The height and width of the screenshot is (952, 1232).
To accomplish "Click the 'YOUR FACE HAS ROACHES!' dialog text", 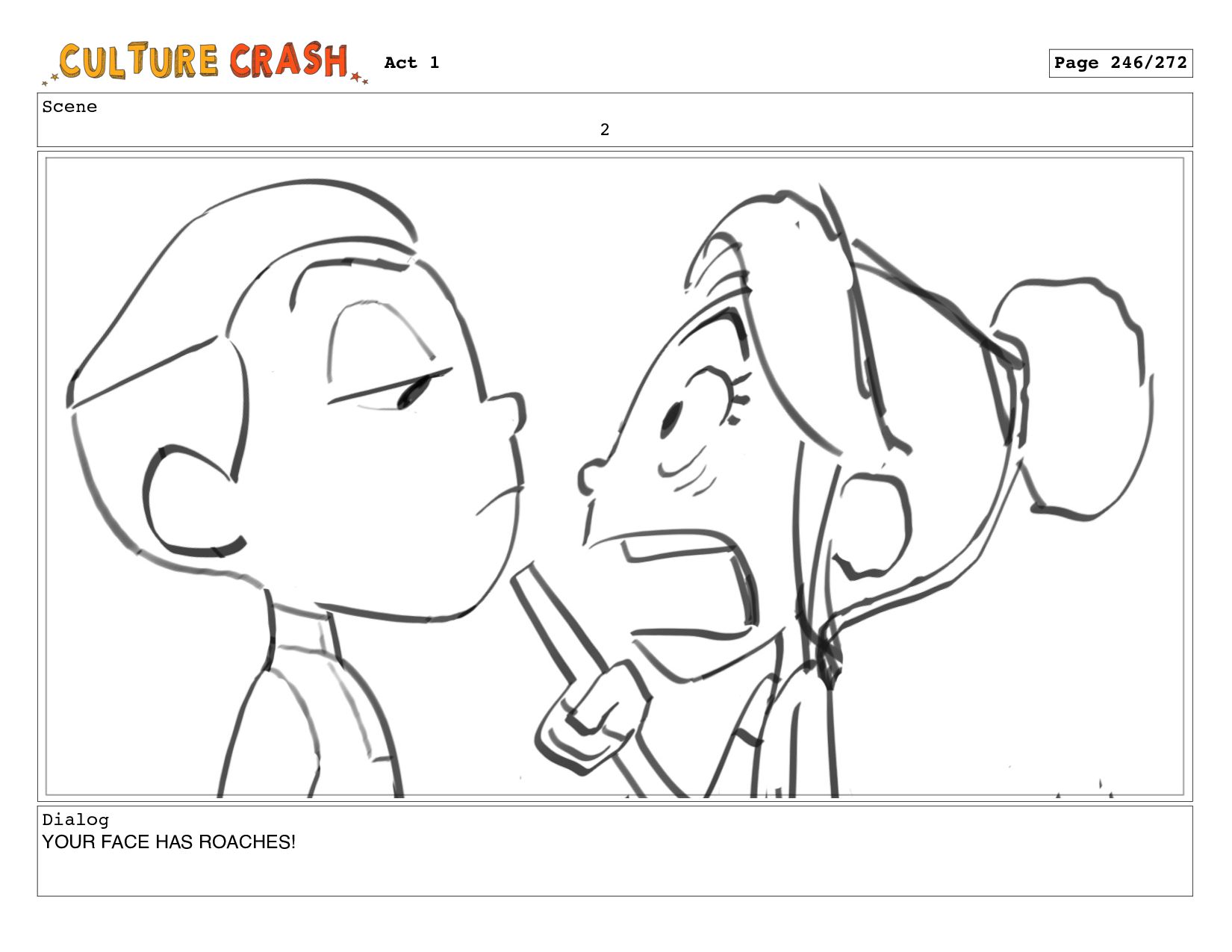I will click(x=169, y=842).
